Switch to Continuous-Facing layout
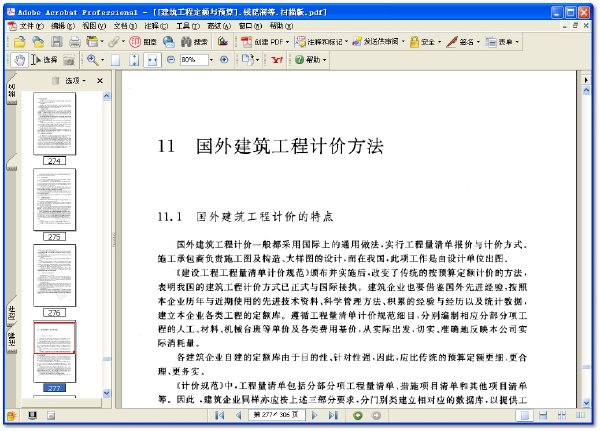The height and width of the screenshot is (431, 600). pos(562,415)
